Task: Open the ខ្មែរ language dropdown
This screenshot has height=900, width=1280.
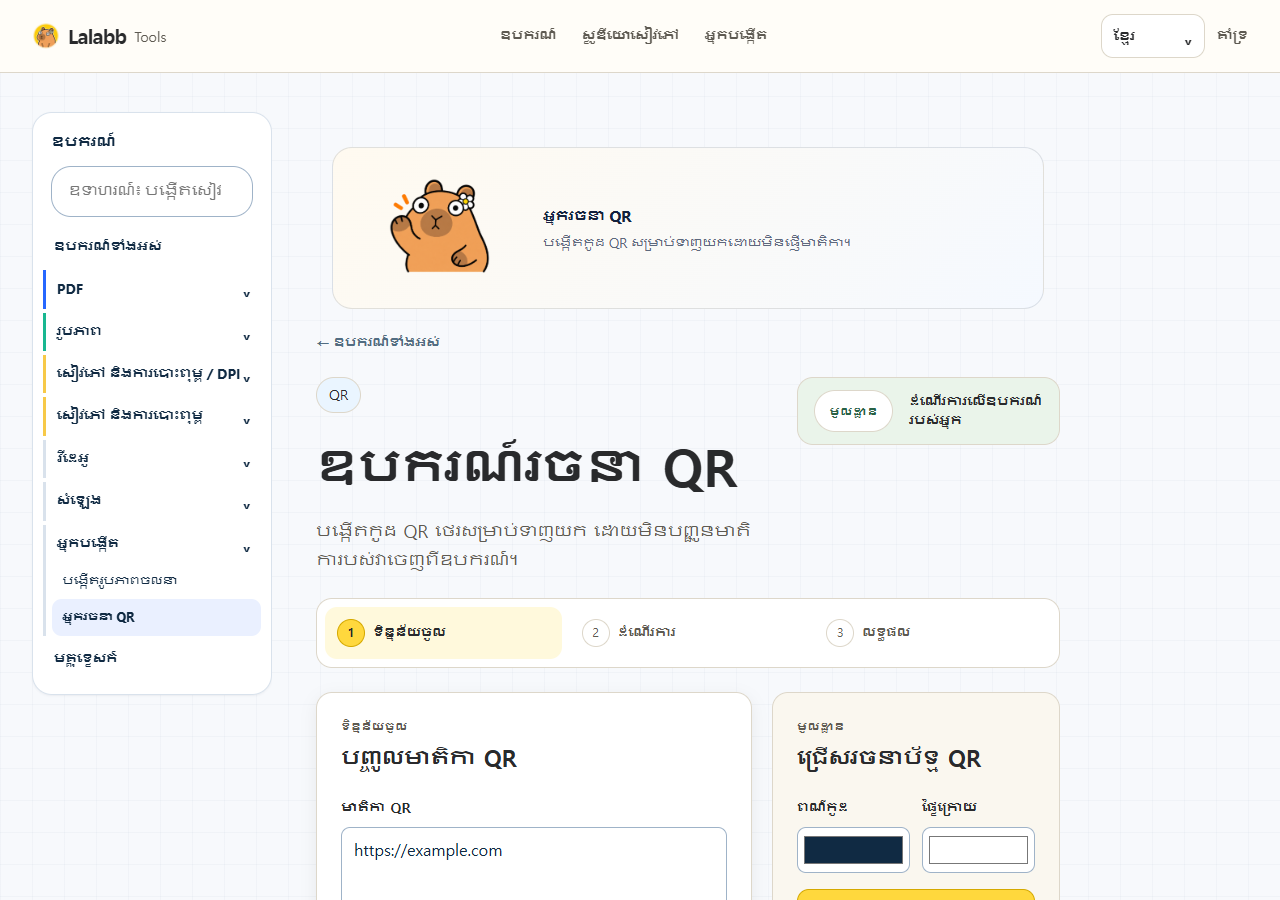Action: (x=1152, y=36)
